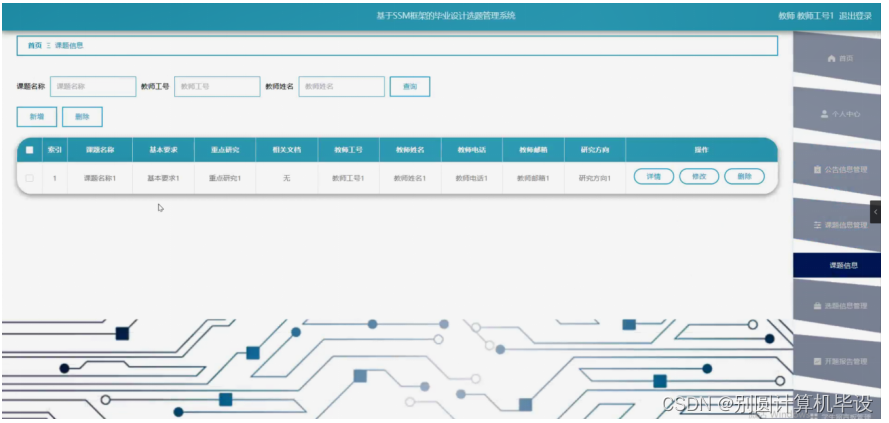Select the highlighted 课题信息 submenu item
889x423 pixels.
836,265
